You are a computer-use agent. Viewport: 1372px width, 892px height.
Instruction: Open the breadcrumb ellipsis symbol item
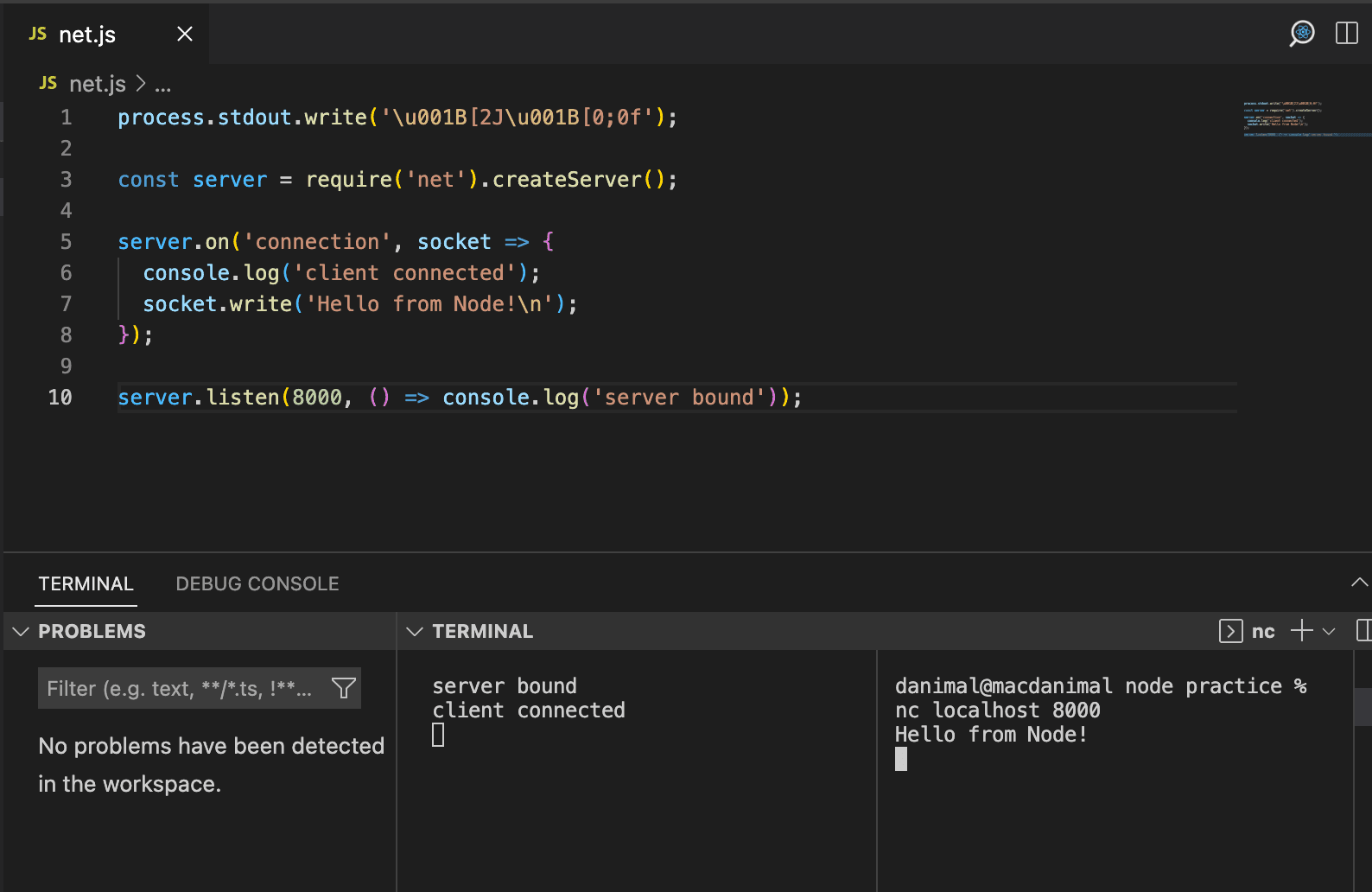[x=163, y=84]
